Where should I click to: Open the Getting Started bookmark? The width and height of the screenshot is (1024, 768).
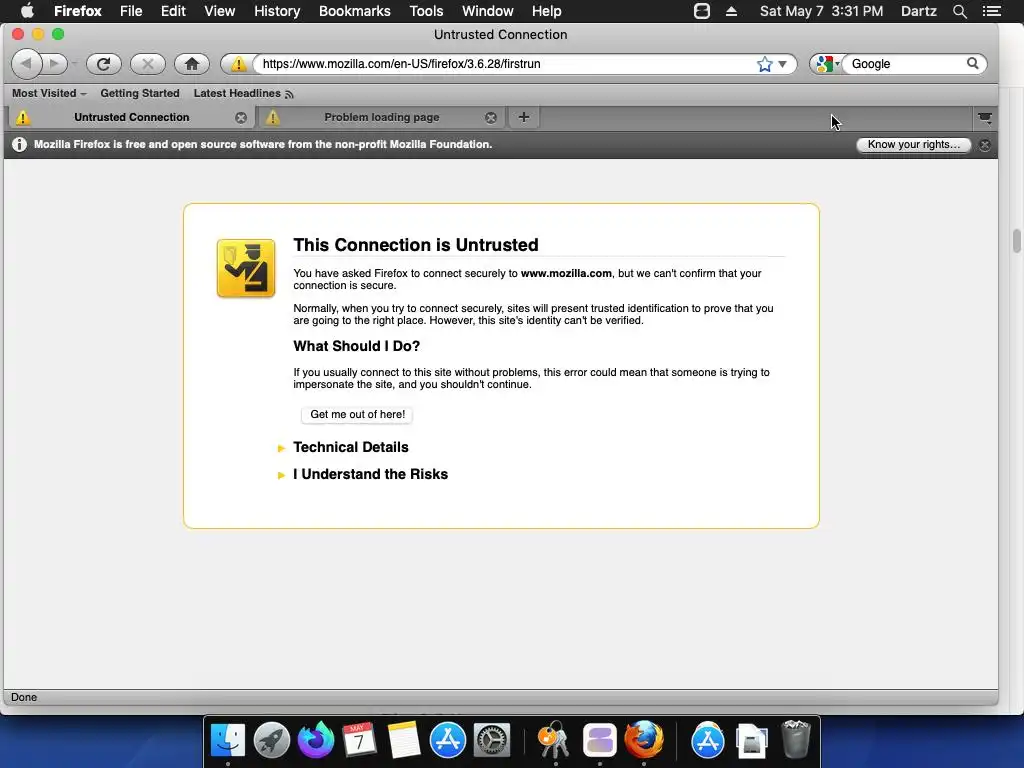pos(140,93)
